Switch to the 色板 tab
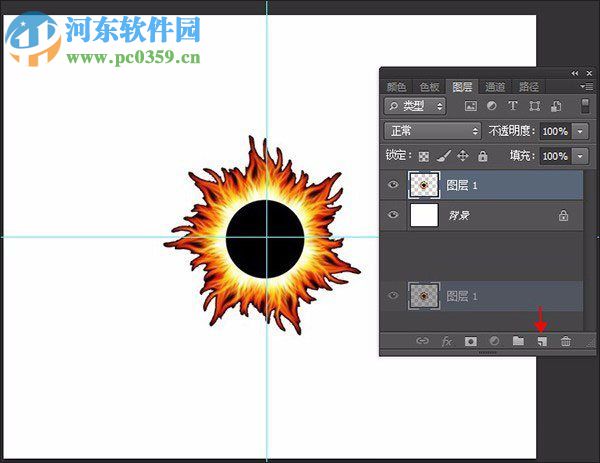Viewport: 600px width, 463px height. point(429,87)
